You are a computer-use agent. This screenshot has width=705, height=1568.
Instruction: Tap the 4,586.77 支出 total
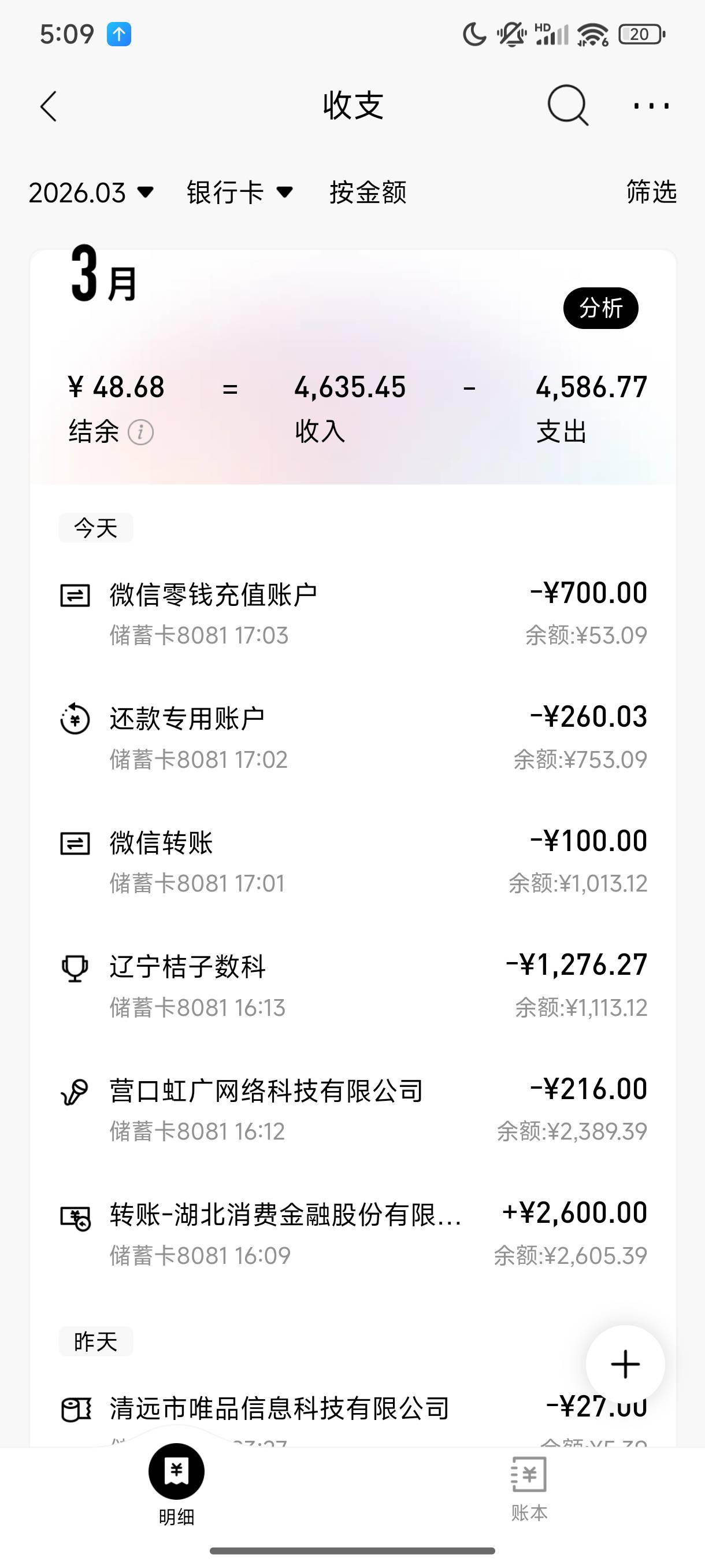[591, 405]
